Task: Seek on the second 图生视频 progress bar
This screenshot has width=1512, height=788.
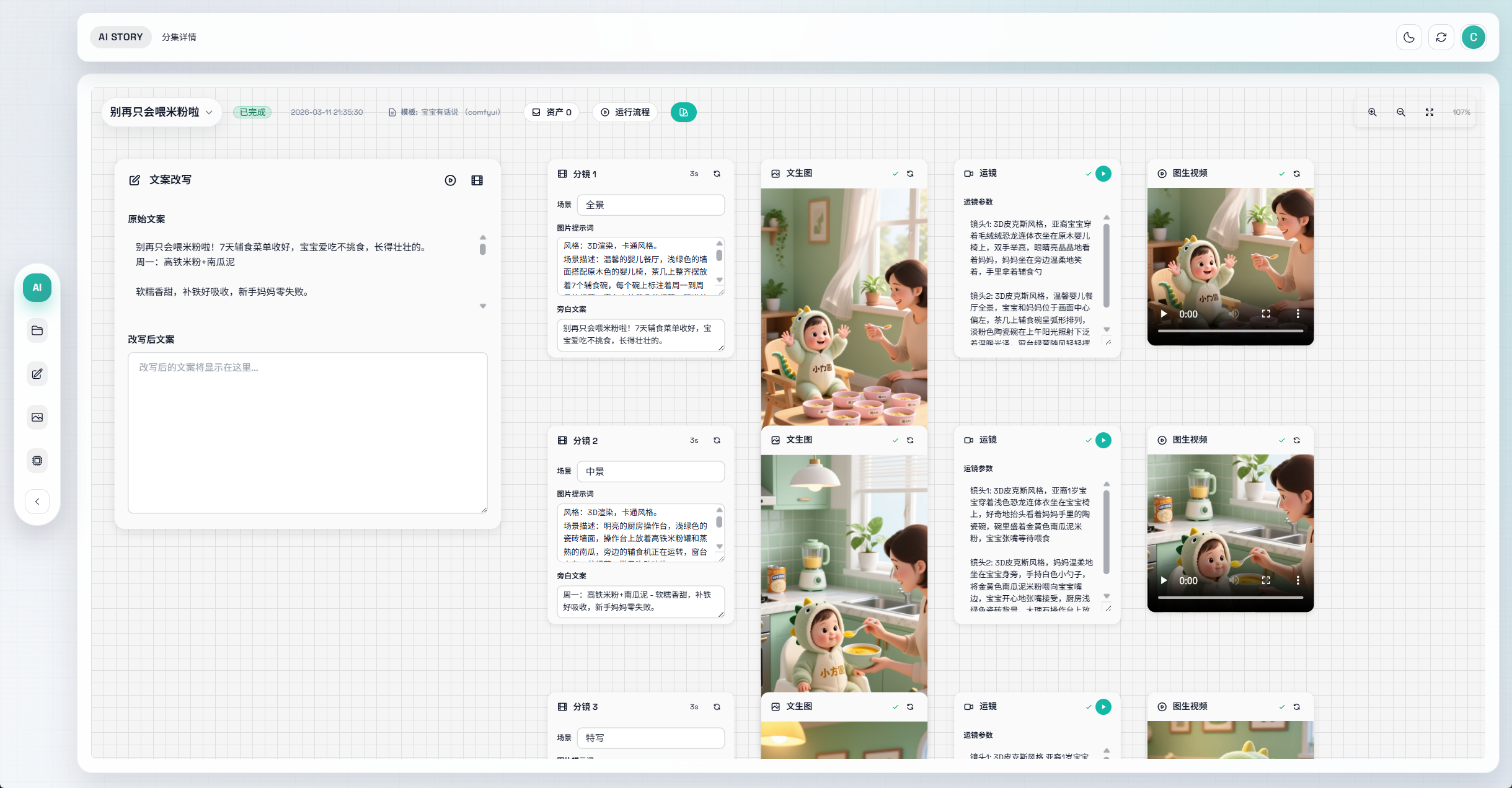Action: (1231, 598)
